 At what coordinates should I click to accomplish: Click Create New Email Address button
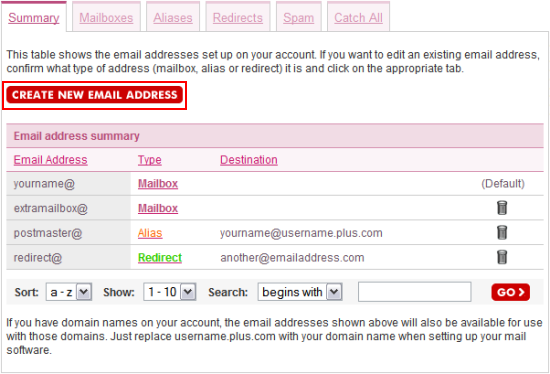94,95
